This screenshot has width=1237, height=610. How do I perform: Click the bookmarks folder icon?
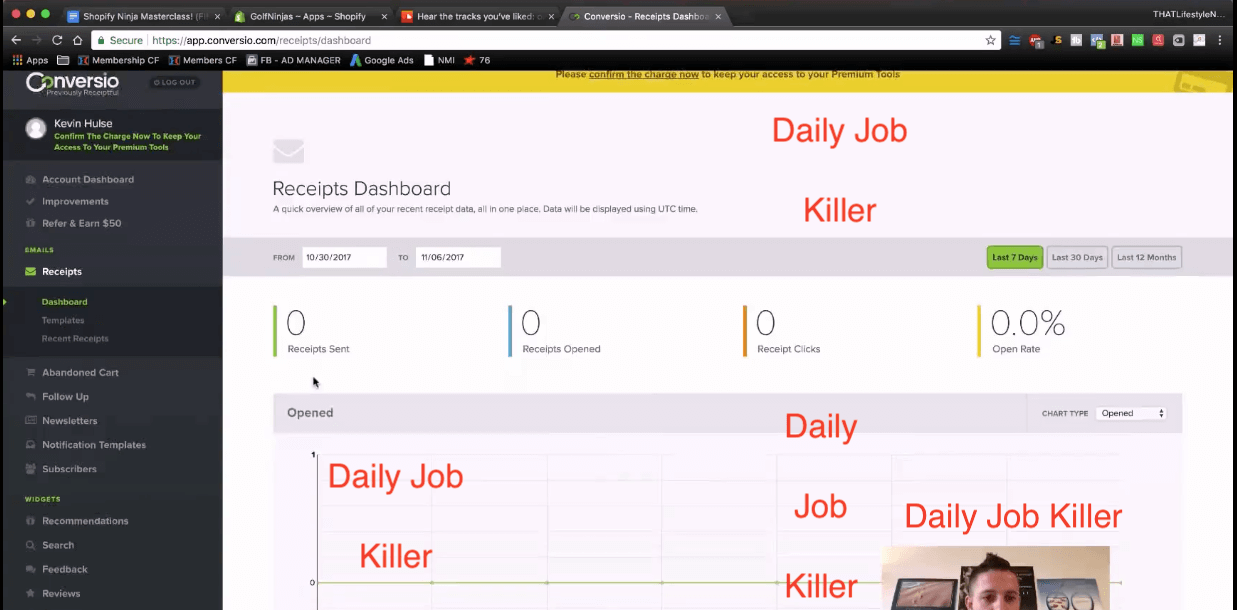tap(63, 60)
